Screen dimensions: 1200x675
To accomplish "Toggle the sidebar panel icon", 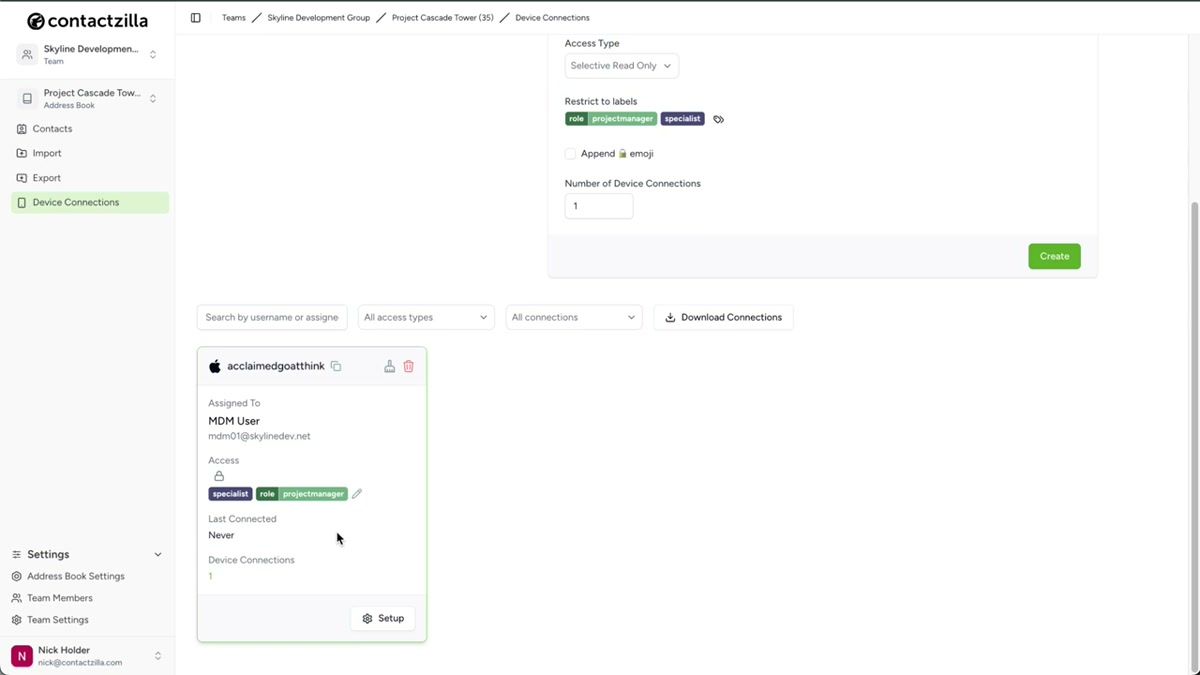I will [x=195, y=18].
